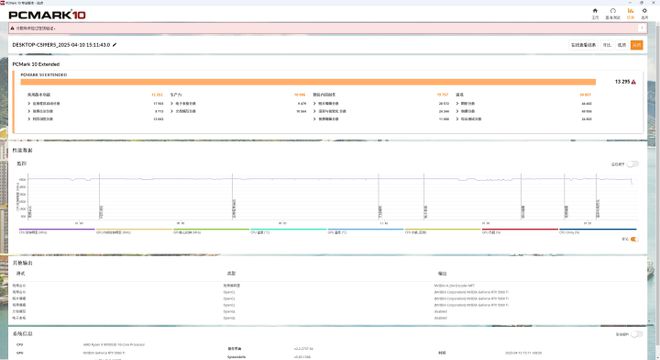Select the purple CPU clock frequency legend
The image size is (660, 360).
coord(56,231)
